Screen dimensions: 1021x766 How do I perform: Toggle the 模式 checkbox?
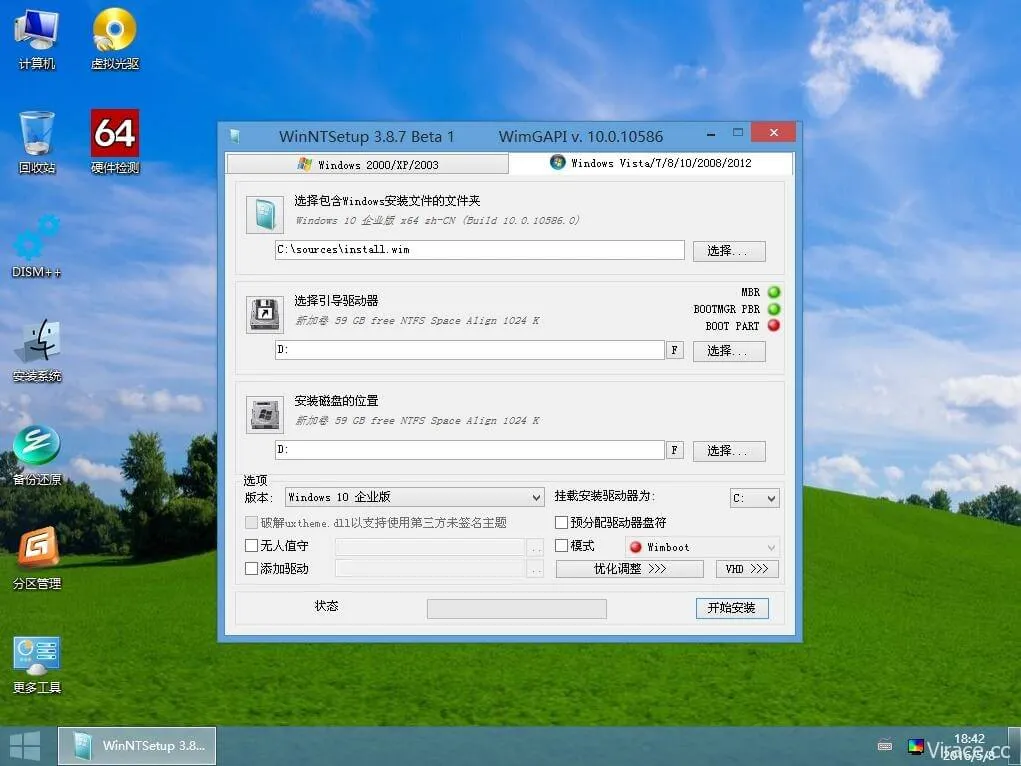click(561, 545)
